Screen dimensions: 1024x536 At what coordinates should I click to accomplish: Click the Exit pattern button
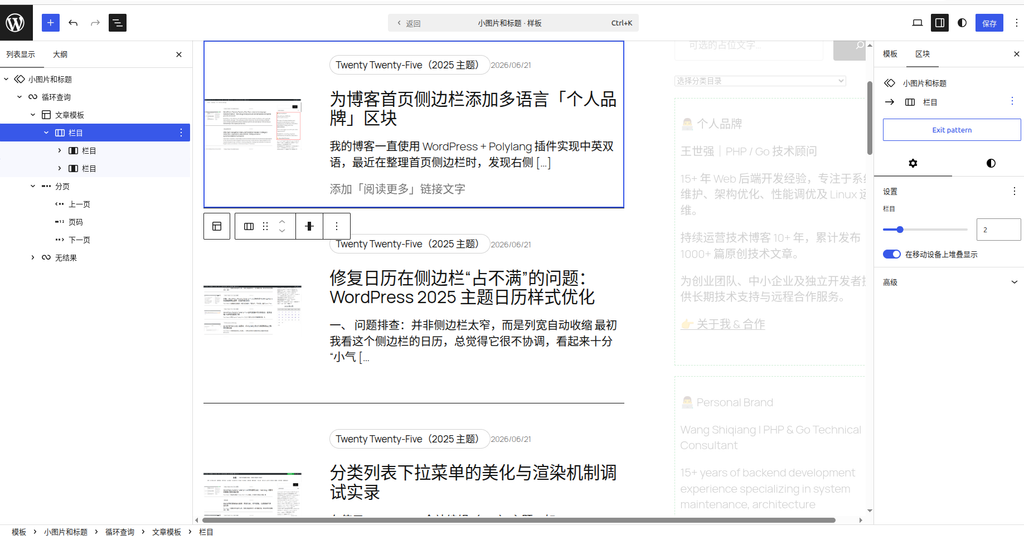pos(952,130)
